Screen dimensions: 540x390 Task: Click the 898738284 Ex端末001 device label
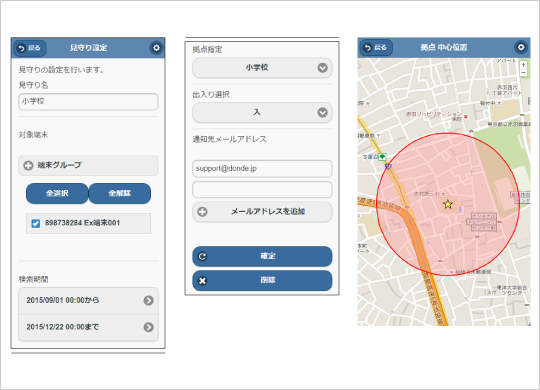click(82, 223)
